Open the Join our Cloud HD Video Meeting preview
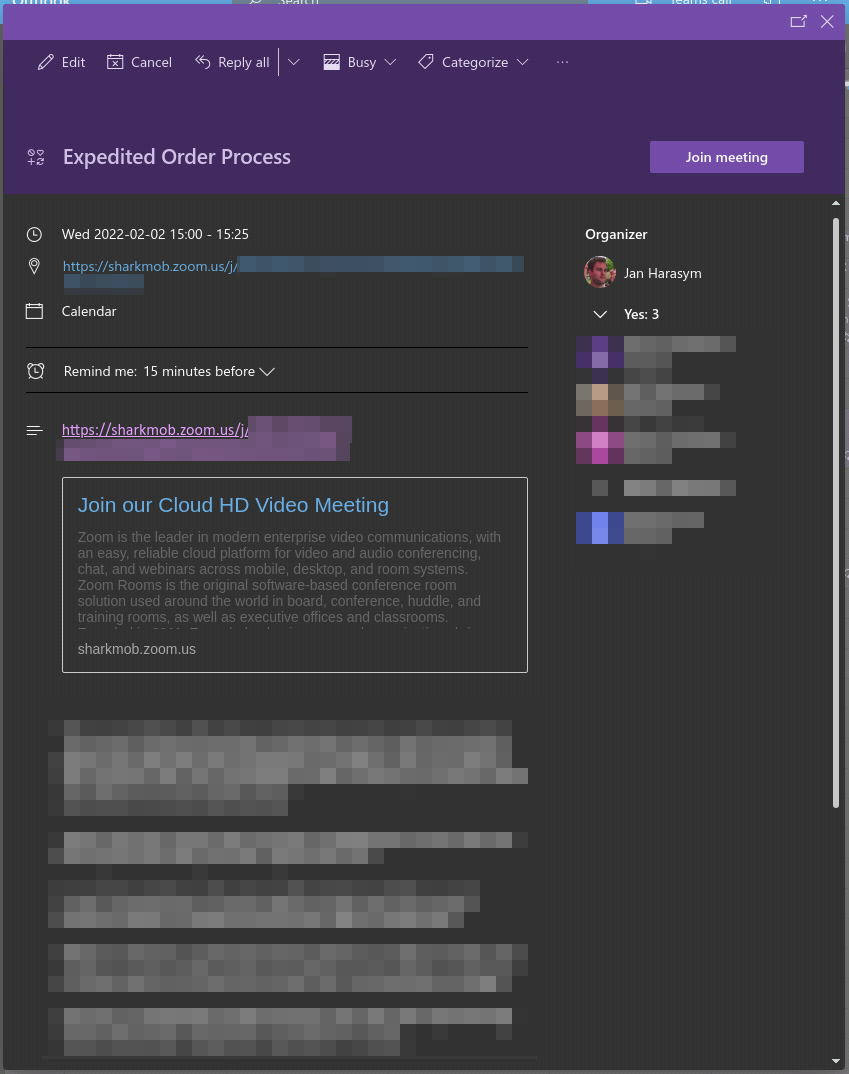Image resolution: width=849 pixels, height=1074 pixels. tap(233, 505)
